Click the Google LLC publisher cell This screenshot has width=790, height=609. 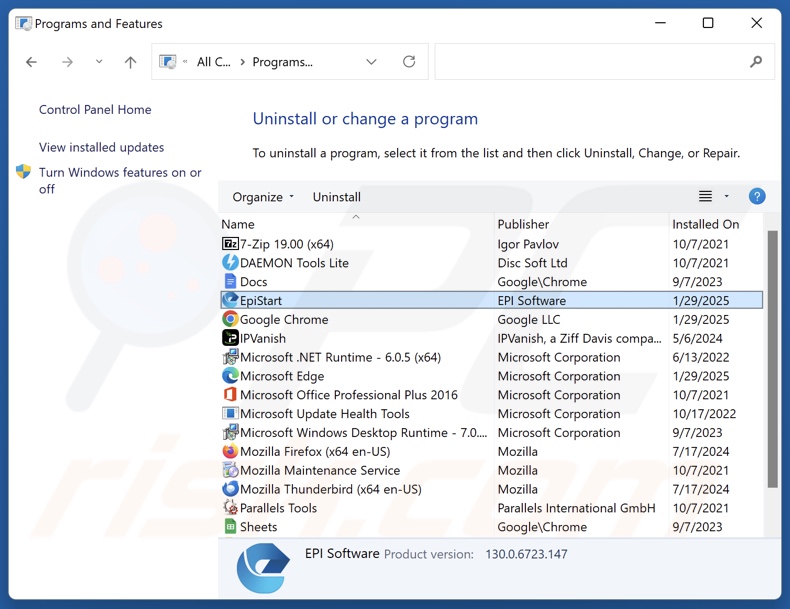529,319
